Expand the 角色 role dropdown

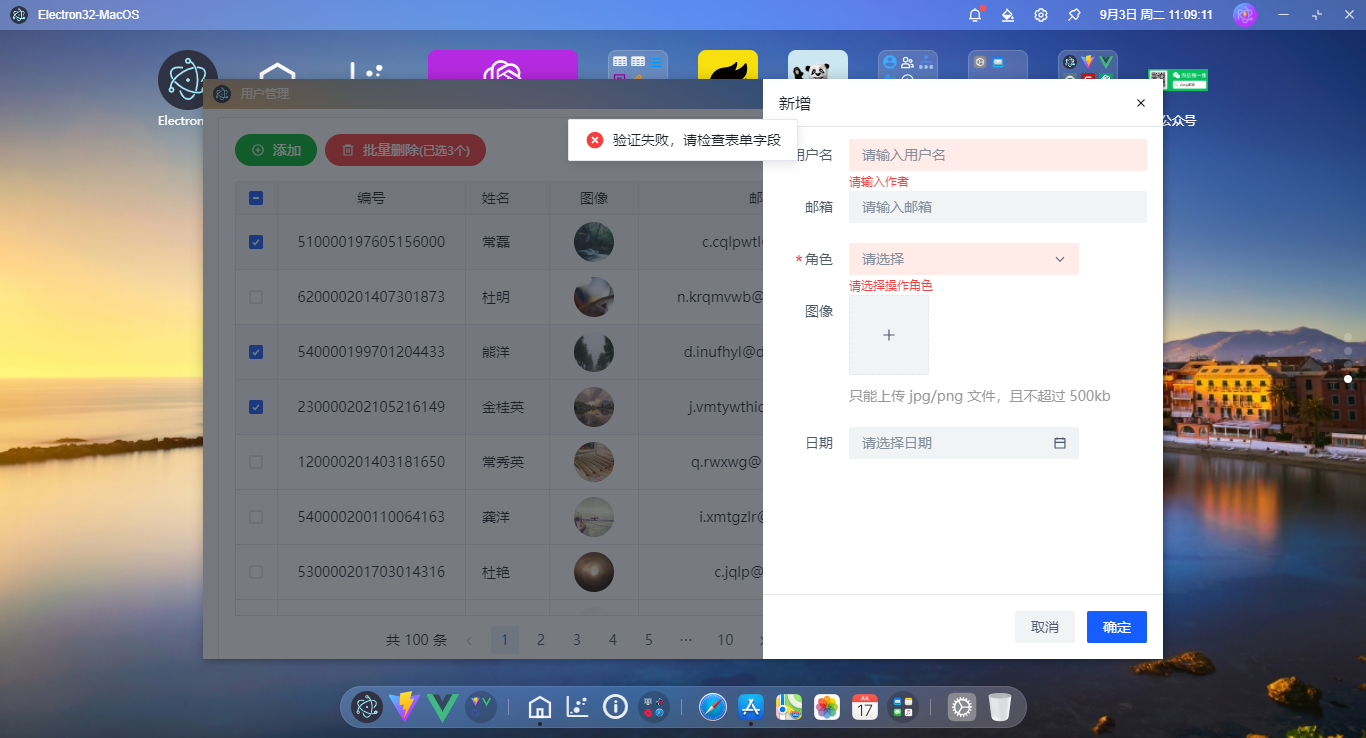pos(963,259)
